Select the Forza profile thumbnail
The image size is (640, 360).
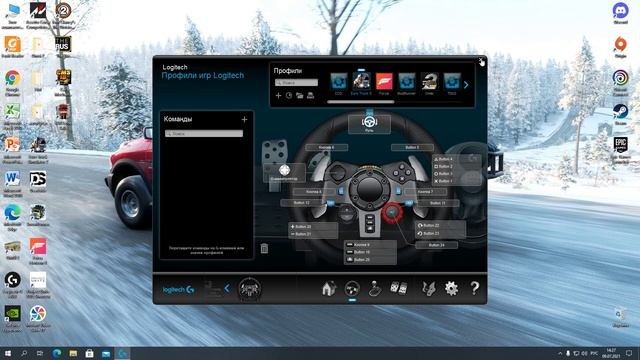coord(384,82)
